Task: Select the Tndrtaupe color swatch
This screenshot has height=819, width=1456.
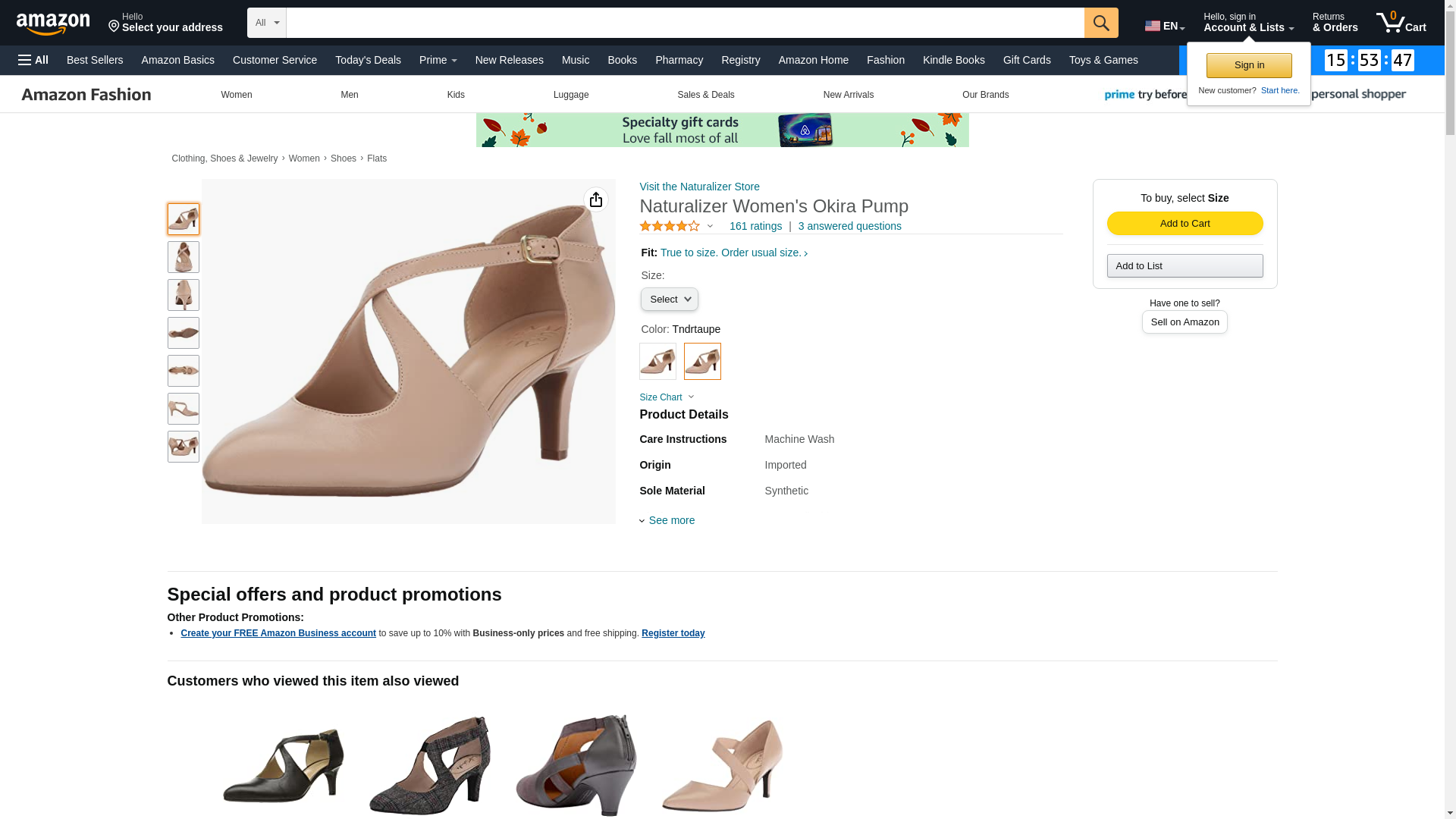Action: pos(702,362)
